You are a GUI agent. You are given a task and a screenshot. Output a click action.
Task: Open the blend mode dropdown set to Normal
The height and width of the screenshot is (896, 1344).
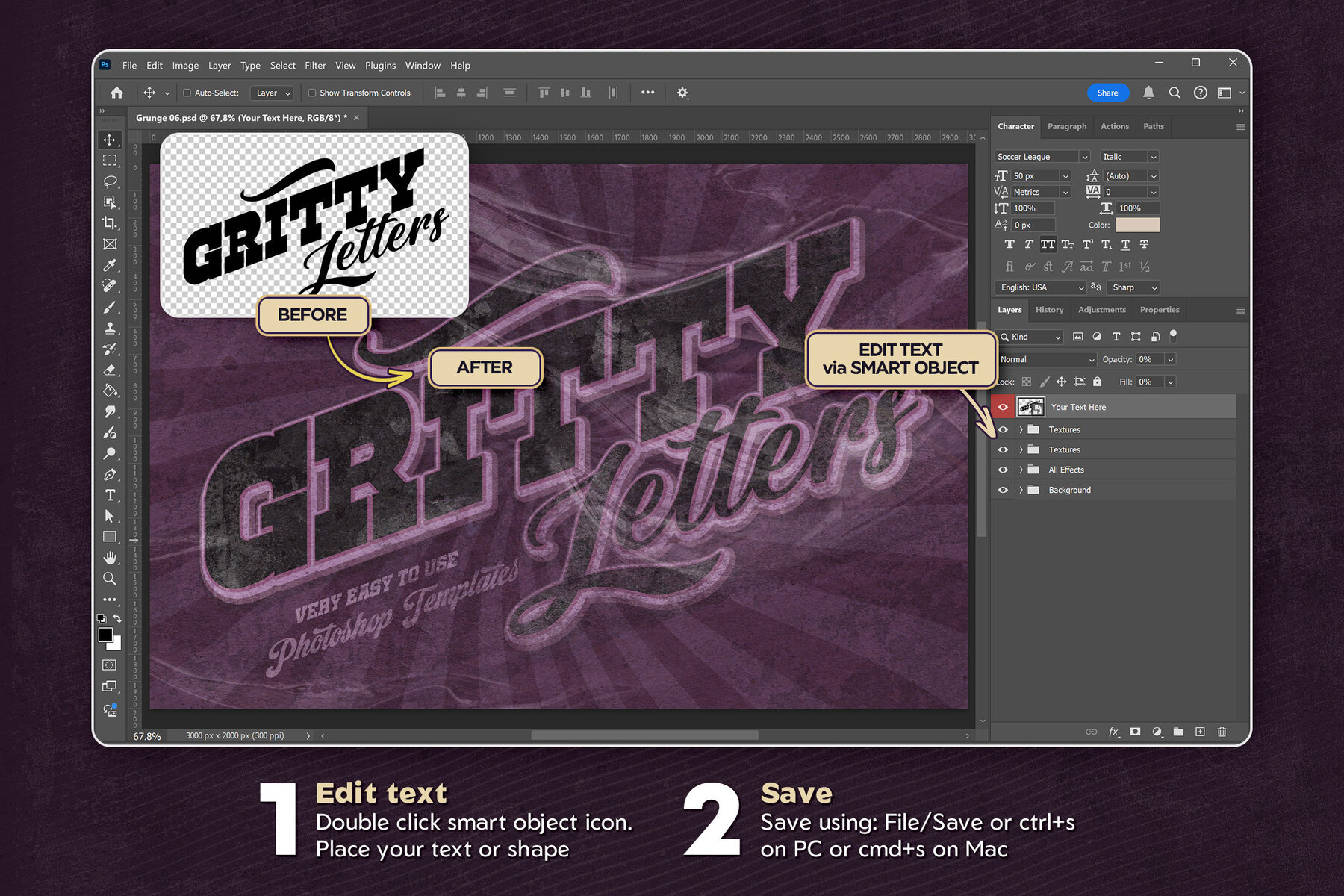click(x=1045, y=359)
